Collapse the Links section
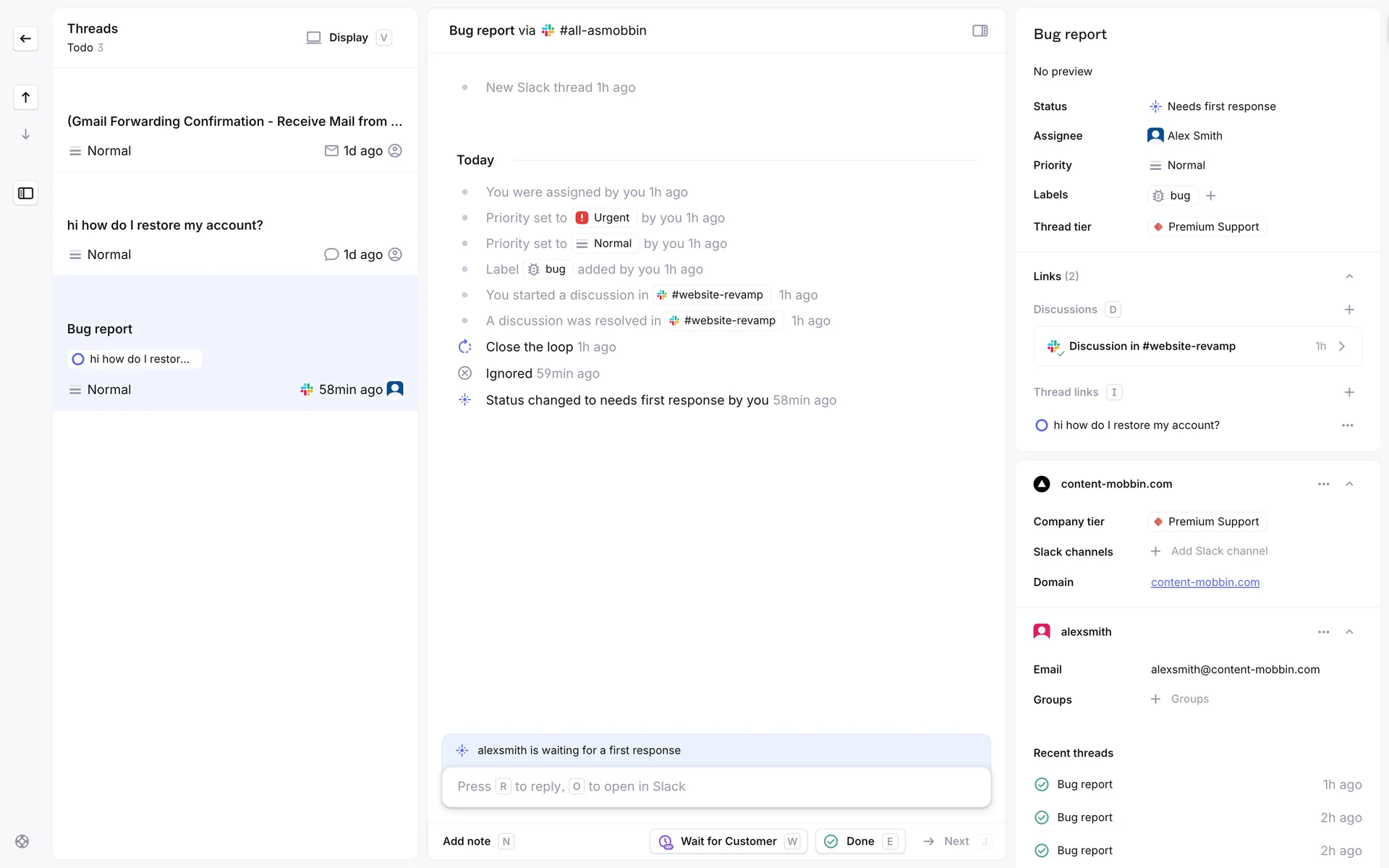Screen dimensions: 1389x868 (x=1348, y=276)
